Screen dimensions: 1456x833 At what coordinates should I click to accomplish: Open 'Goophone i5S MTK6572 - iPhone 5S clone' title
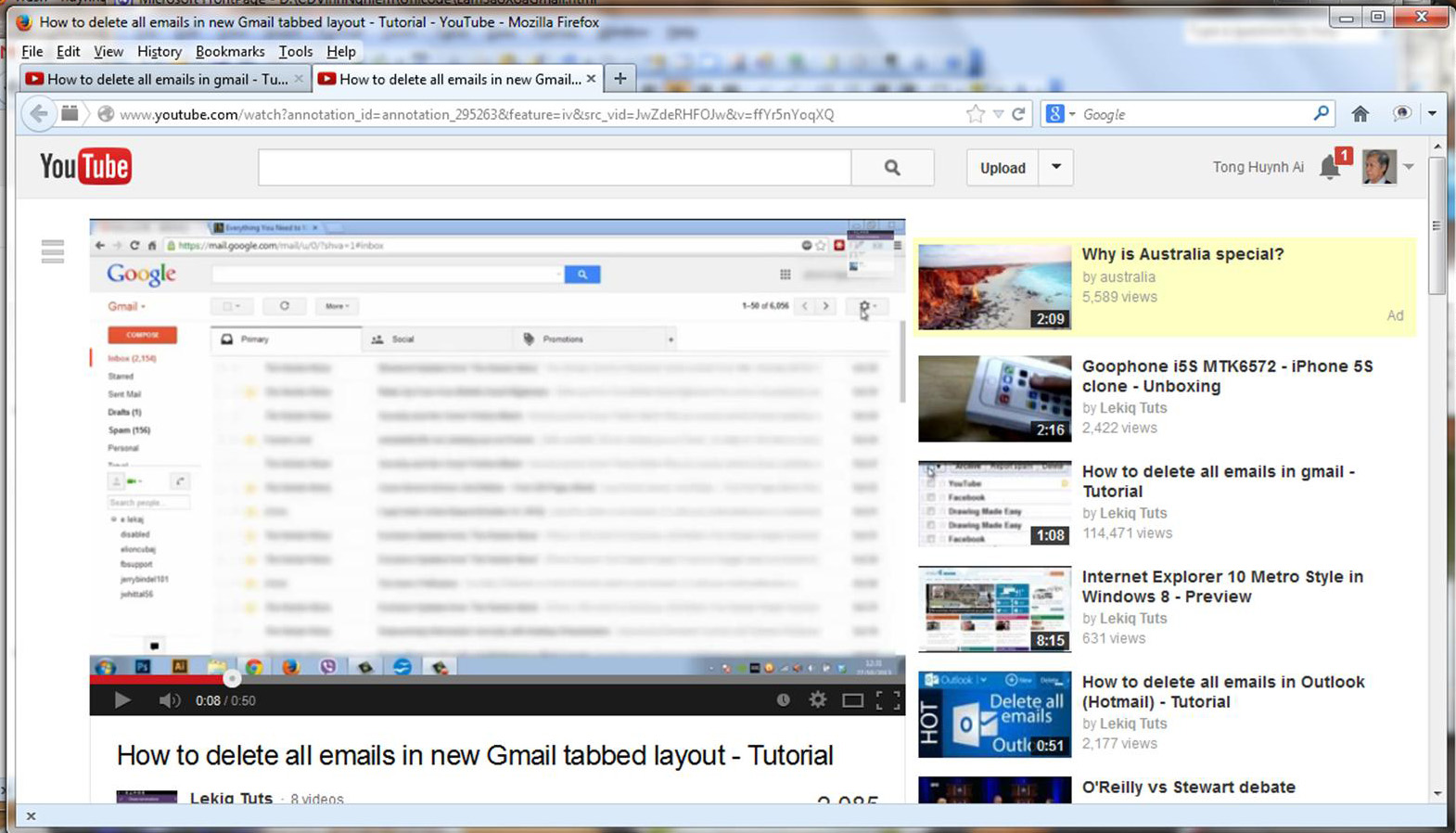[x=1227, y=377]
